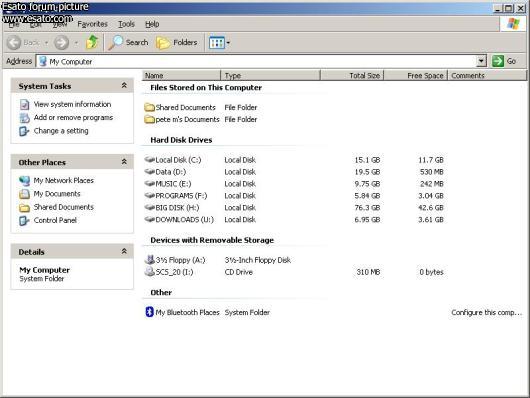Select Local Disk (C:) drive icon

pyautogui.click(x=149, y=159)
